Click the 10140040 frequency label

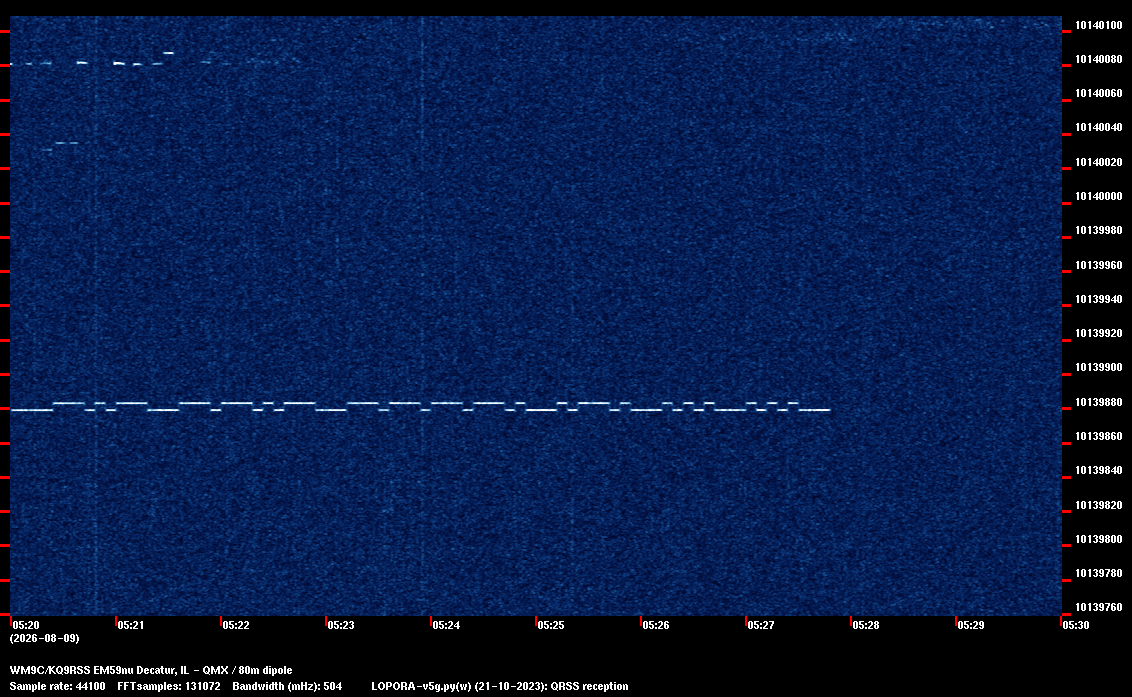coord(1099,127)
